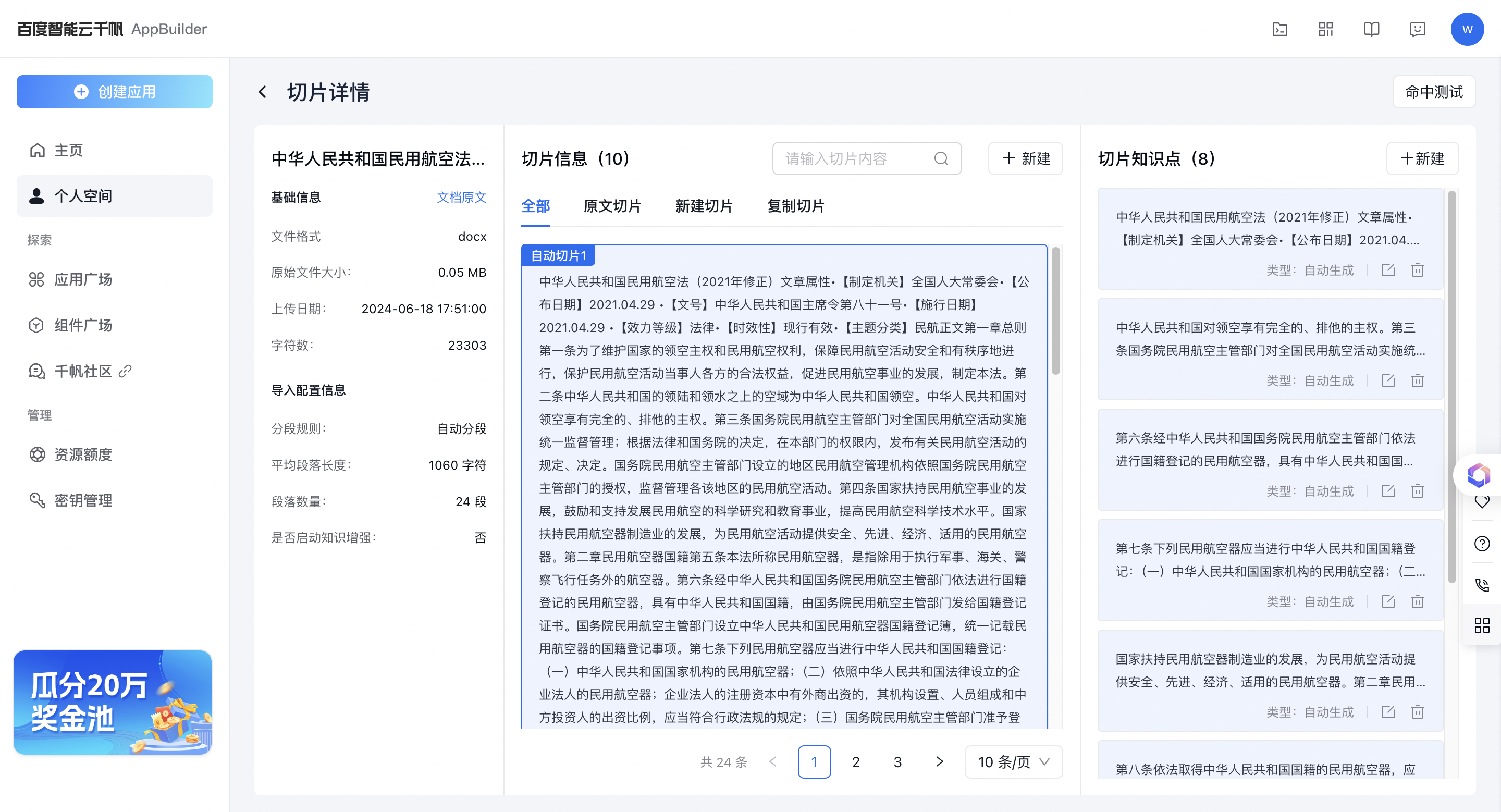Delete the knowledge point 中华人民共和国对领空享有完全的
The height and width of the screenshot is (812, 1501).
coord(1417,381)
